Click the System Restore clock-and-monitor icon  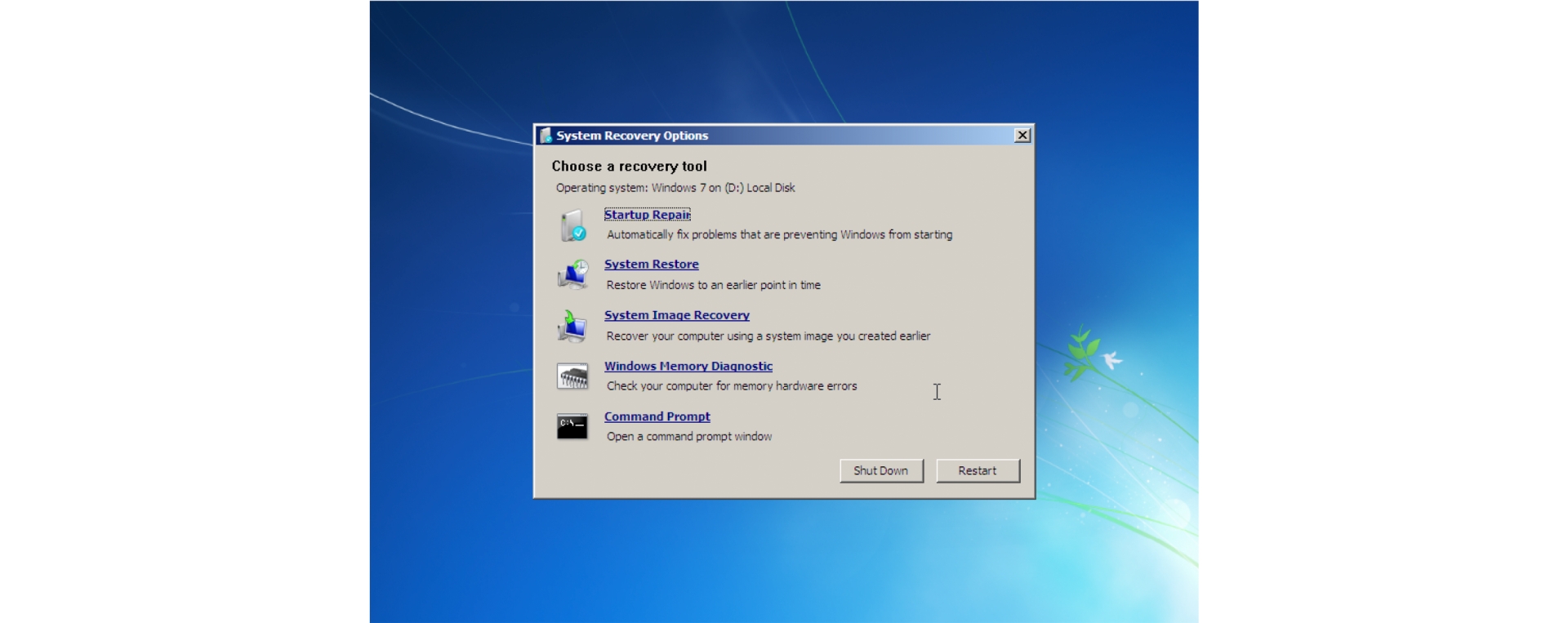click(x=572, y=275)
